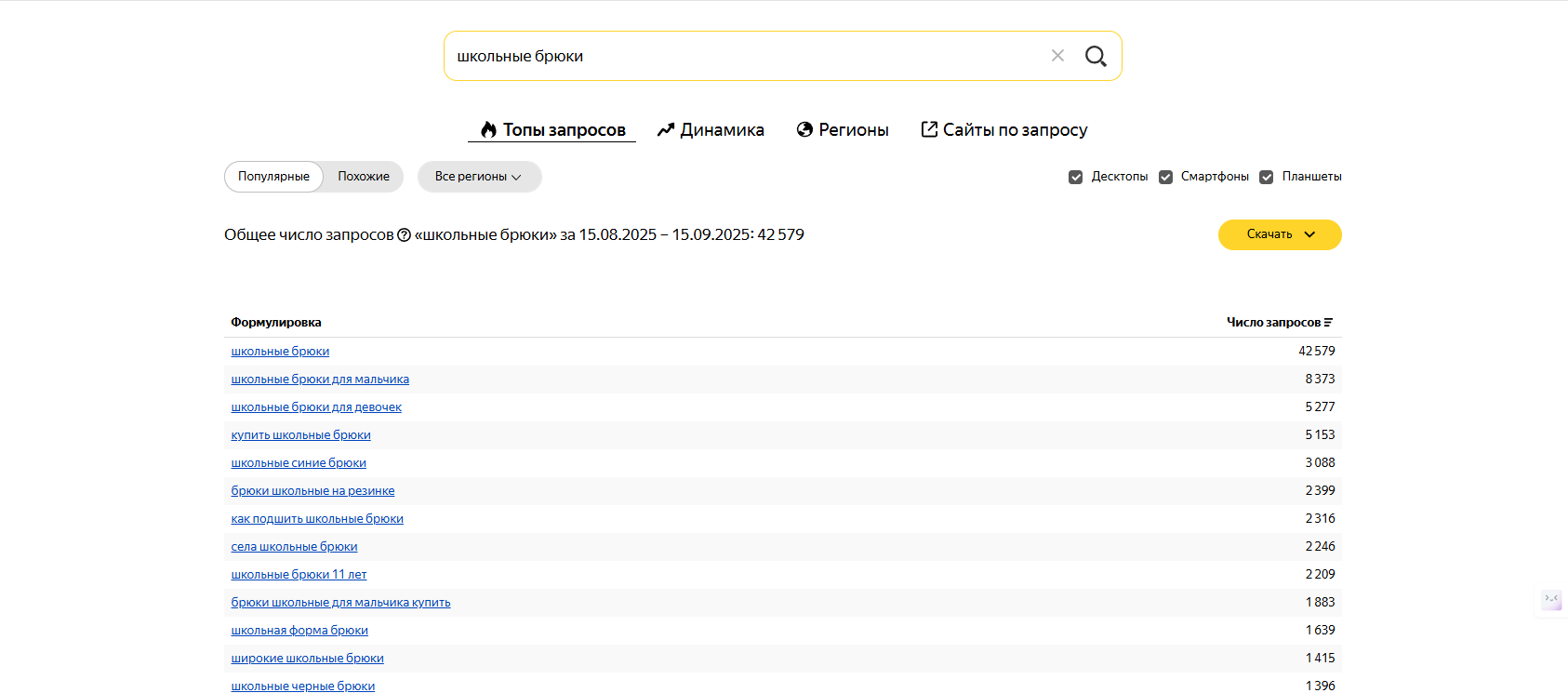Open села школьные брюки link

point(294,547)
